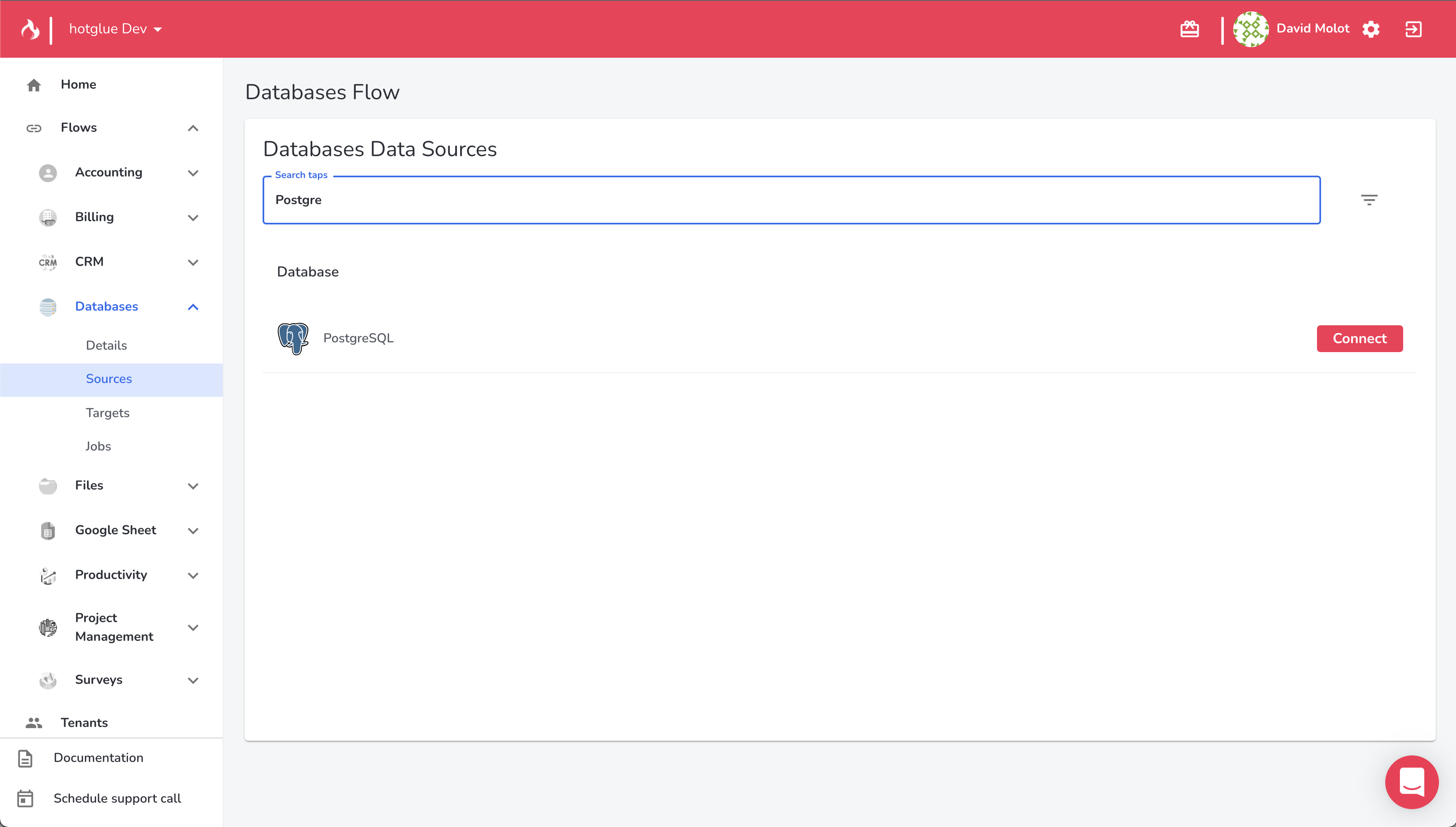Screen dimensions: 1456x827
Task: Collapse the Flows section
Action: [x=193, y=128]
